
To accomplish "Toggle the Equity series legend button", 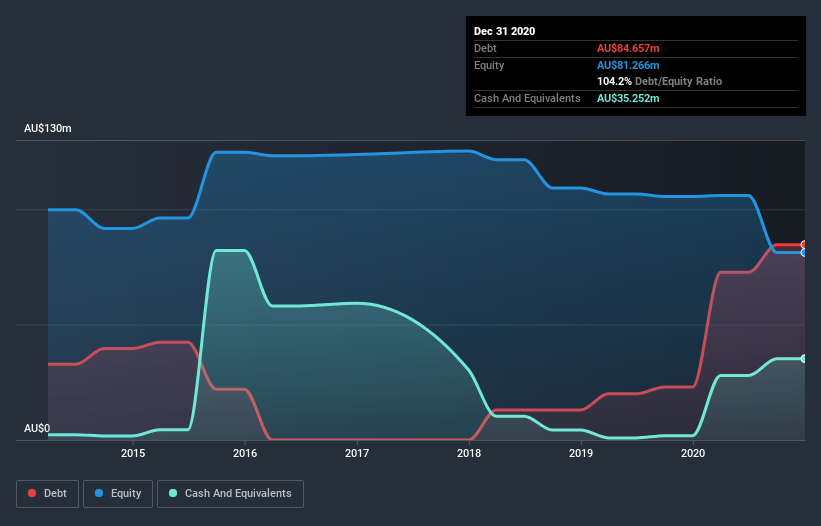I will 118,494.
